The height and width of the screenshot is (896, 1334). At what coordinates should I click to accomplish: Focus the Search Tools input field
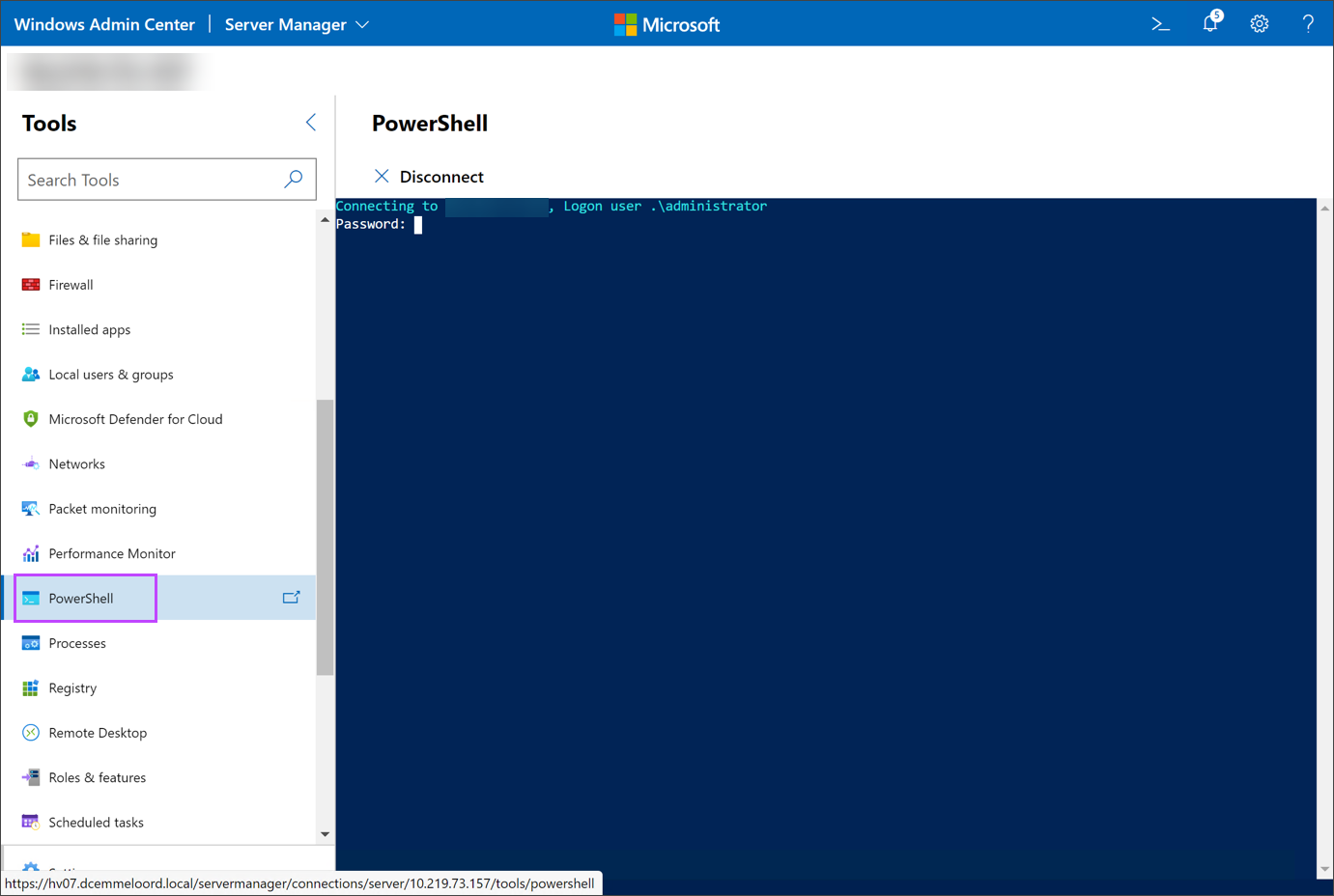[150, 180]
